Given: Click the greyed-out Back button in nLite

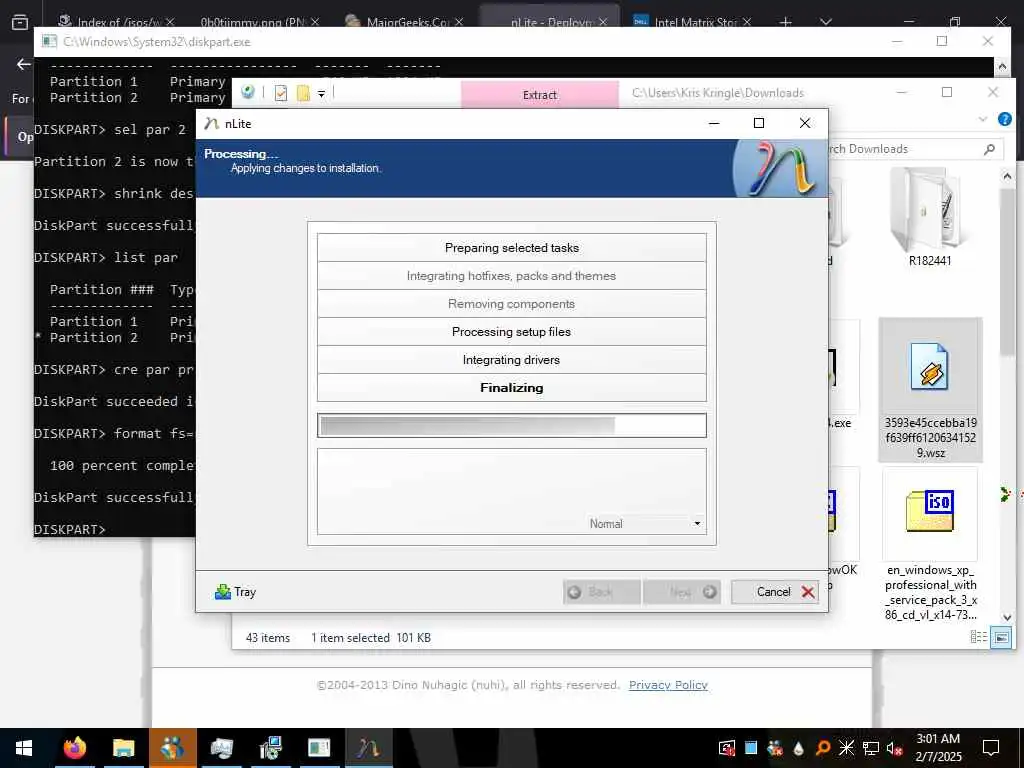Looking at the screenshot, I should (x=601, y=592).
